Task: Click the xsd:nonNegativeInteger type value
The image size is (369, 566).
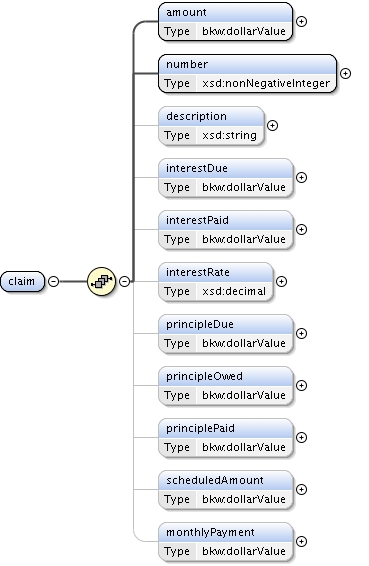Action: coord(266,83)
